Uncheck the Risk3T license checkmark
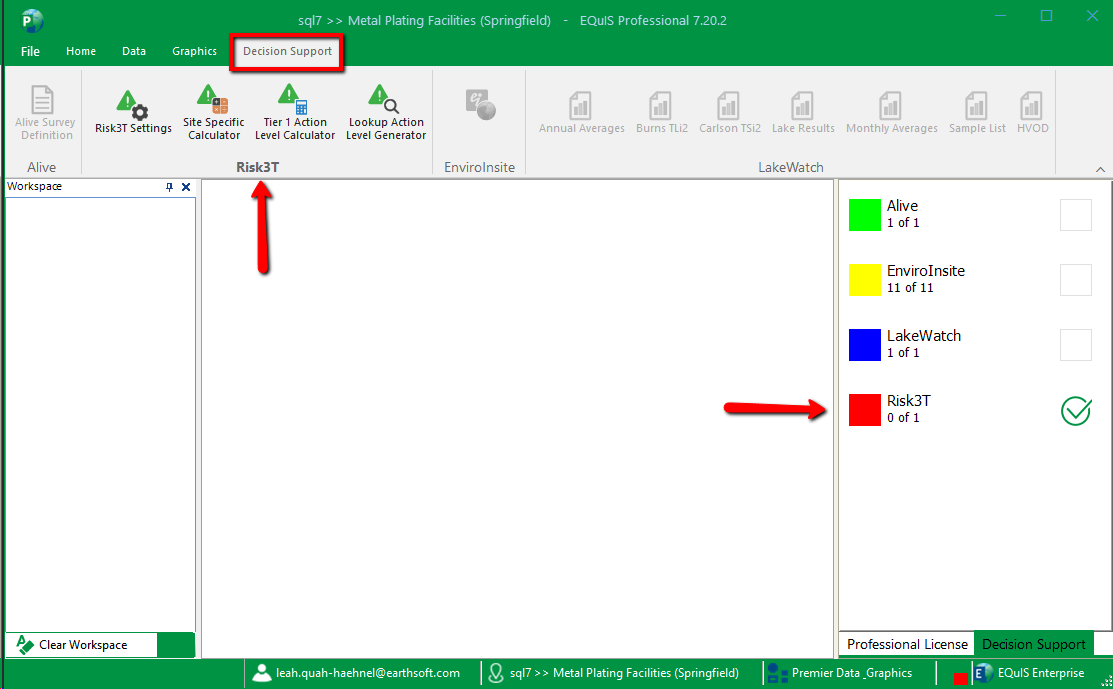 pyautogui.click(x=1075, y=411)
